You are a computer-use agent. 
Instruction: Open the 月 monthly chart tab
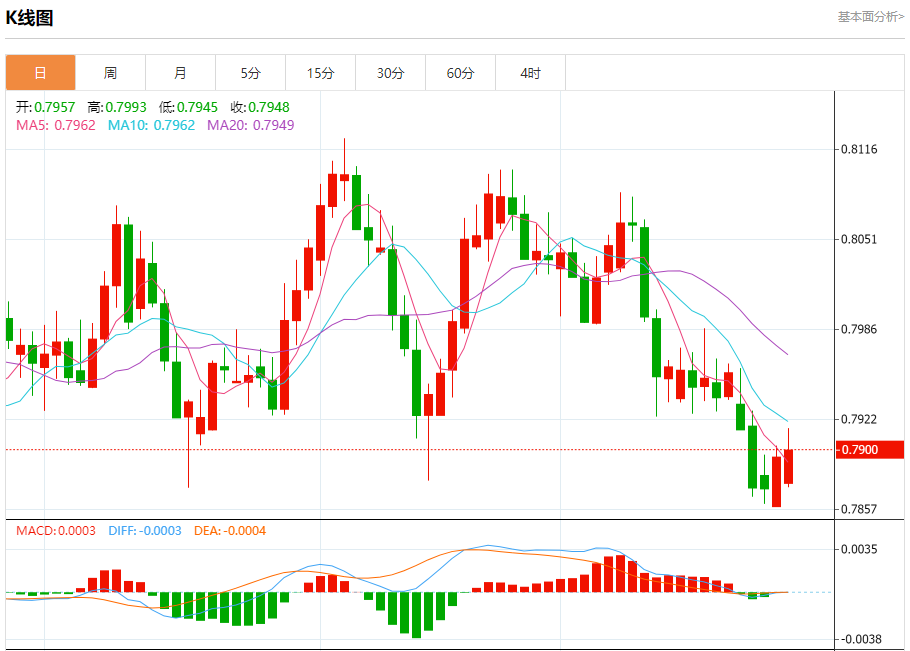coord(180,73)
